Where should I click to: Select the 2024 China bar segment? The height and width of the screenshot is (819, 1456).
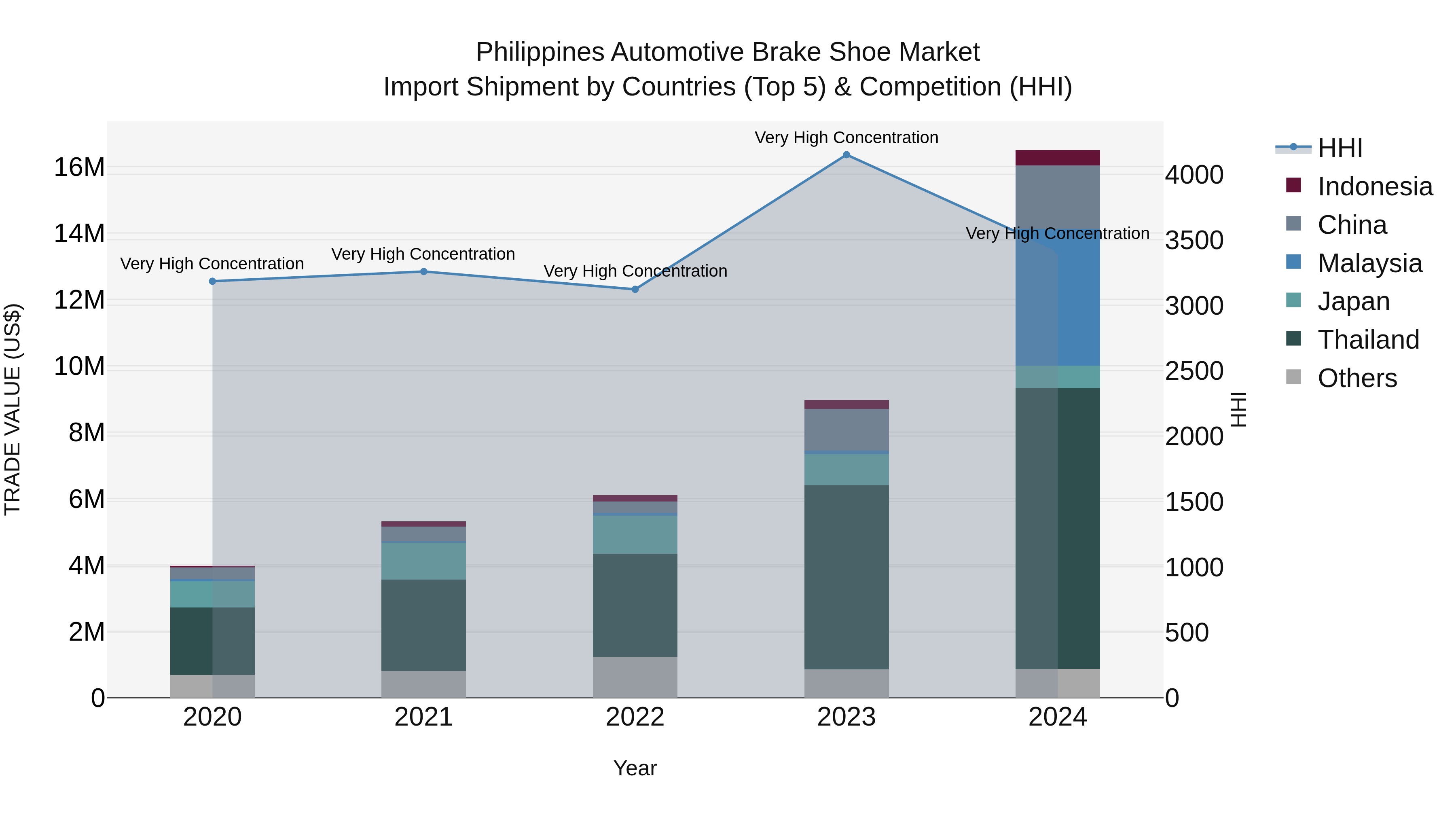tap(1058, 197)
